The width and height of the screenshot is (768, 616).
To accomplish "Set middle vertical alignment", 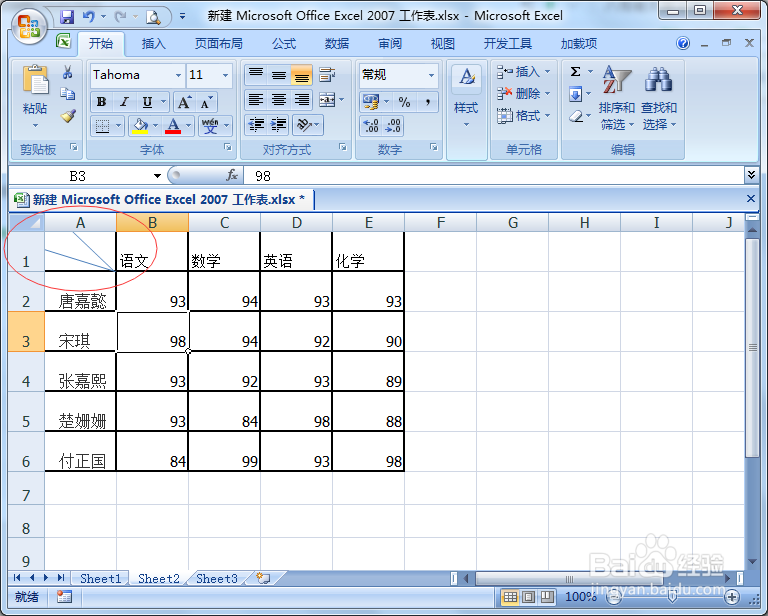I will coord(279,74).
